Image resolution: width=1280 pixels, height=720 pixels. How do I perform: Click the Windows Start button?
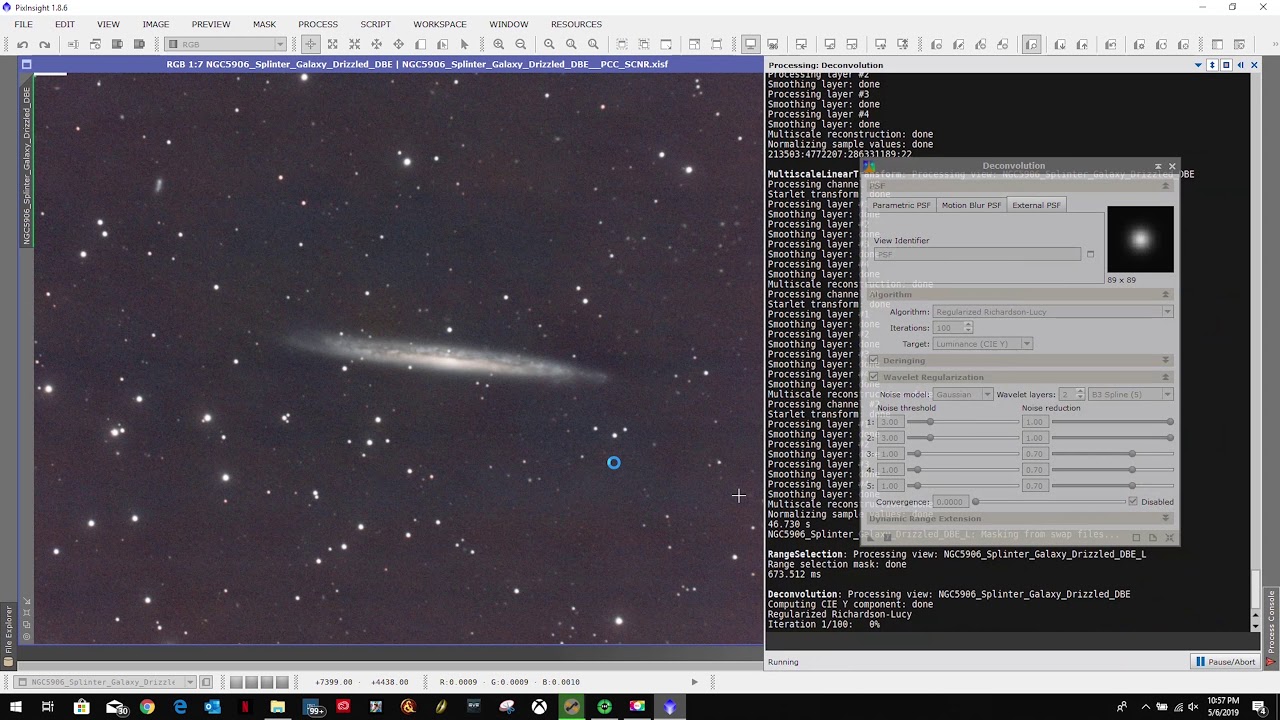click(14, 707)
